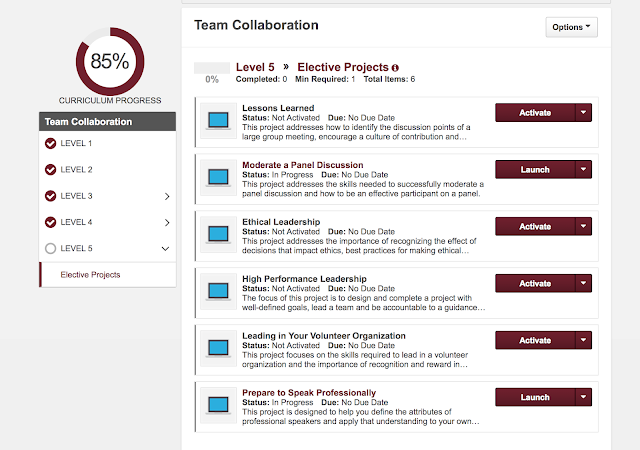Click the 85% curriculum progress circle
This screenshot has height=450, width=640.
click(x=109, y=62)
